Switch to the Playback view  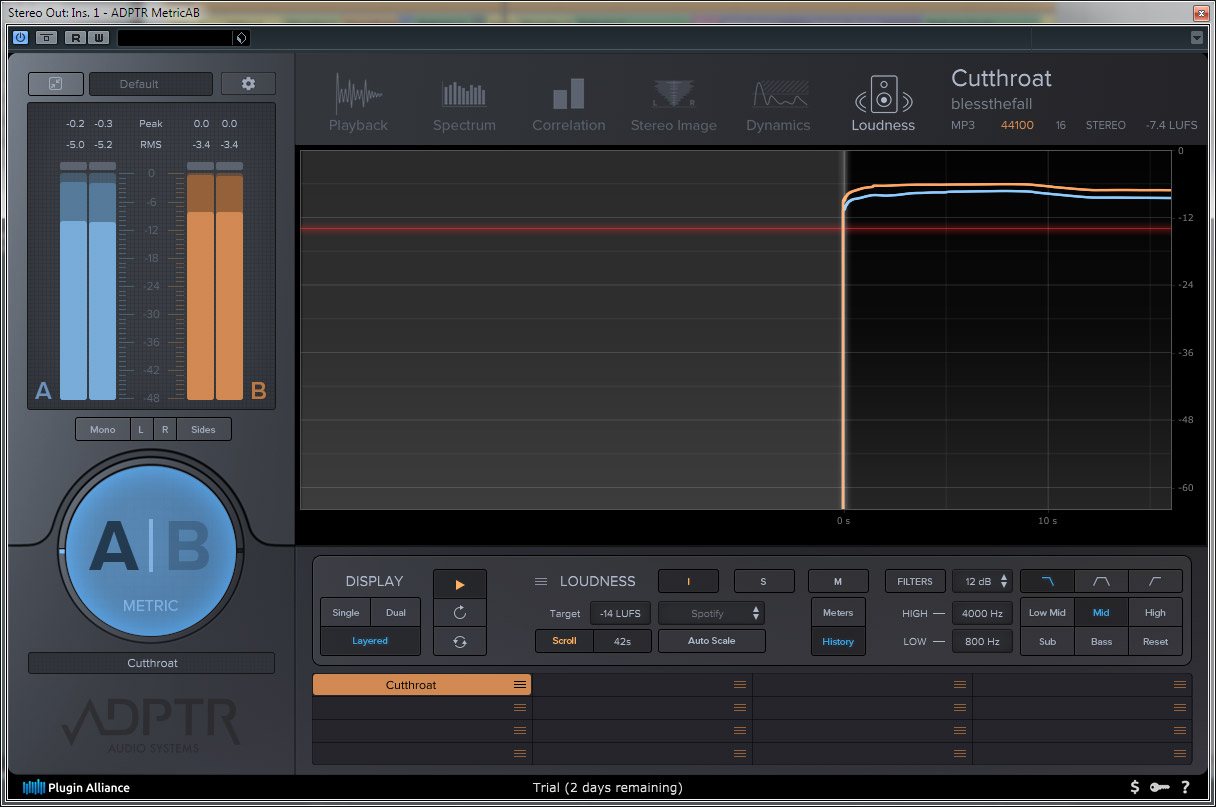[x=358, y=103]
